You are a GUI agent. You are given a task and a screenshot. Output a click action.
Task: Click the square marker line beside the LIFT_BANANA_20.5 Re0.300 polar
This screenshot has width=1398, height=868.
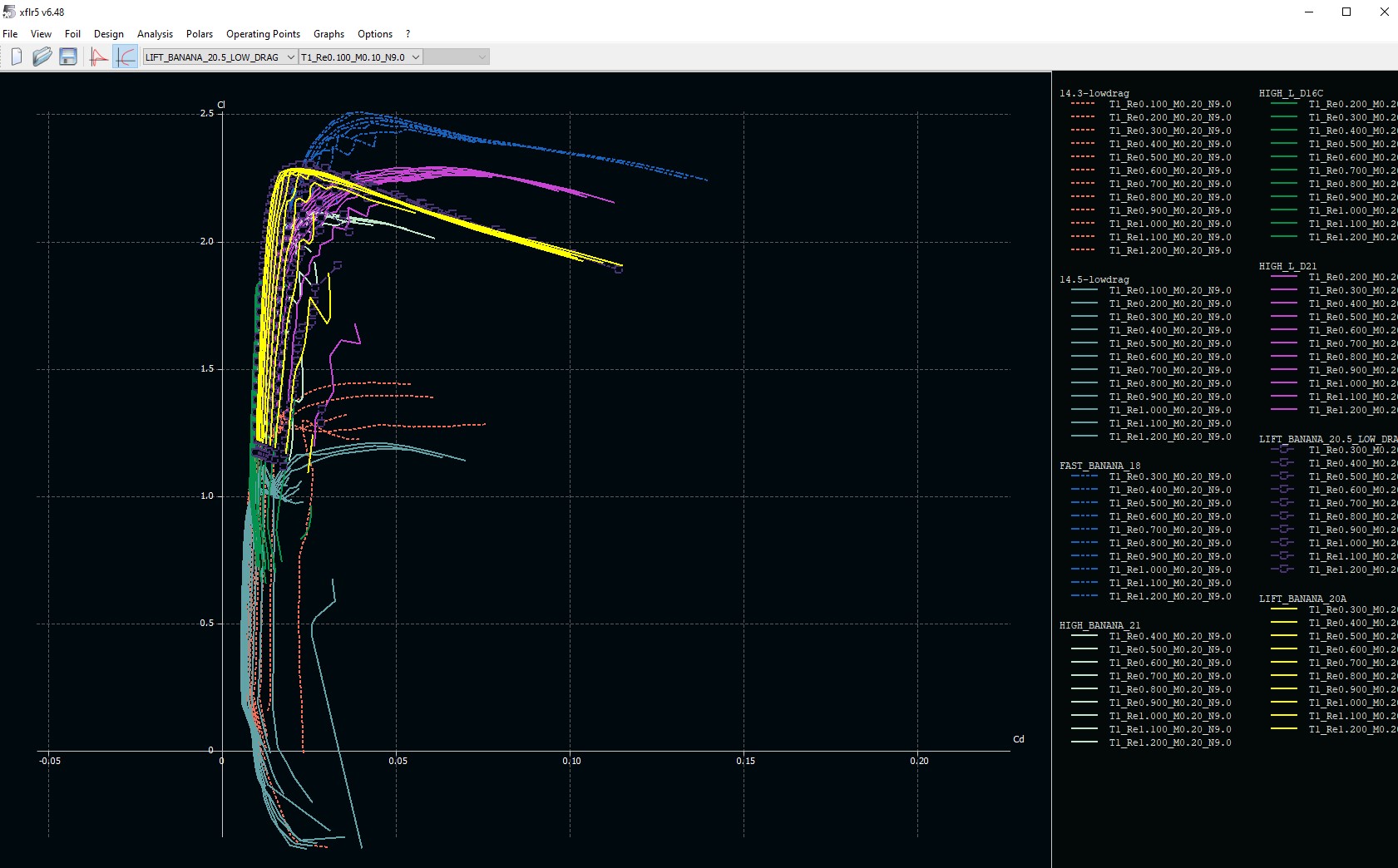click(1283, 450)
